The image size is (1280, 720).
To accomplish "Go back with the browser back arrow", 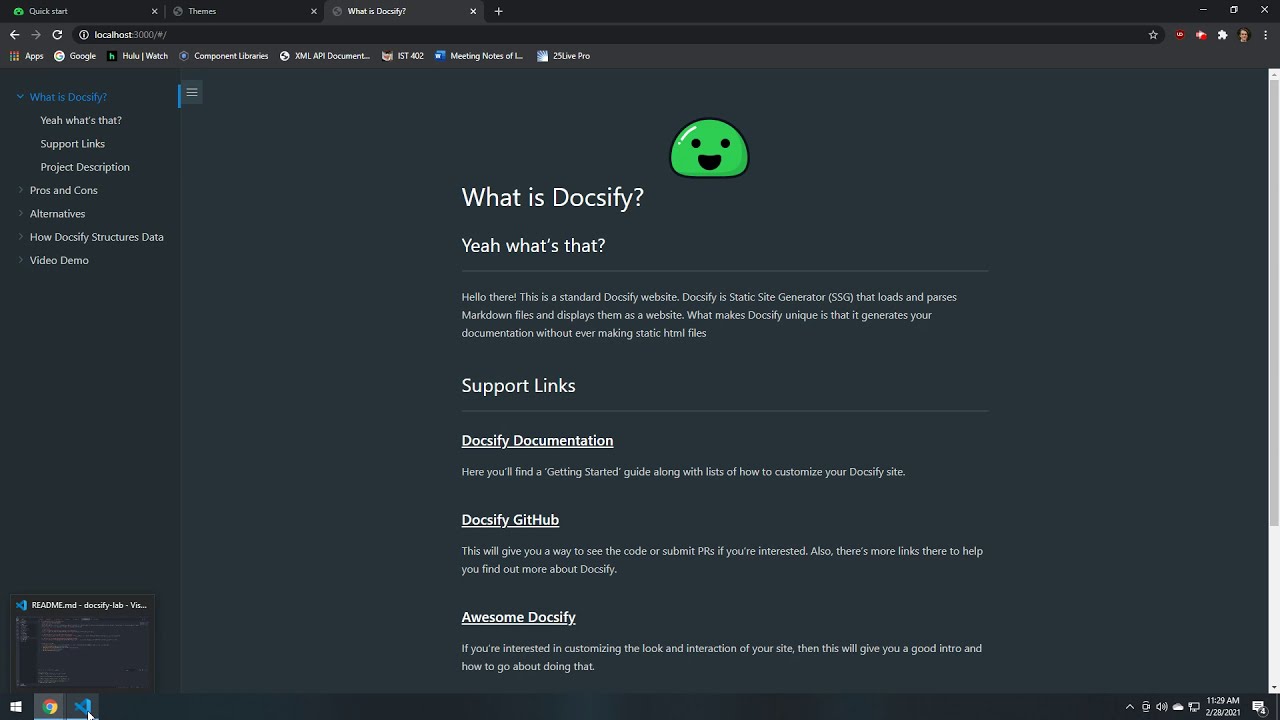I will pyautogui.click(x=14, y=35).
